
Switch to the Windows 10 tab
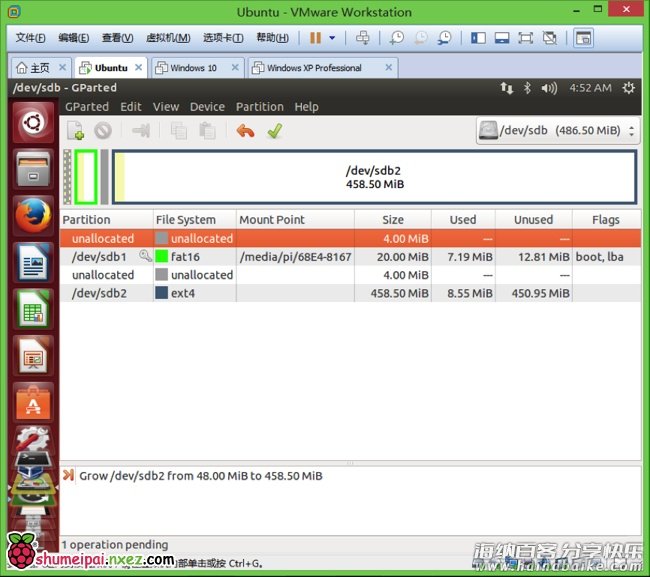point(193,68)
